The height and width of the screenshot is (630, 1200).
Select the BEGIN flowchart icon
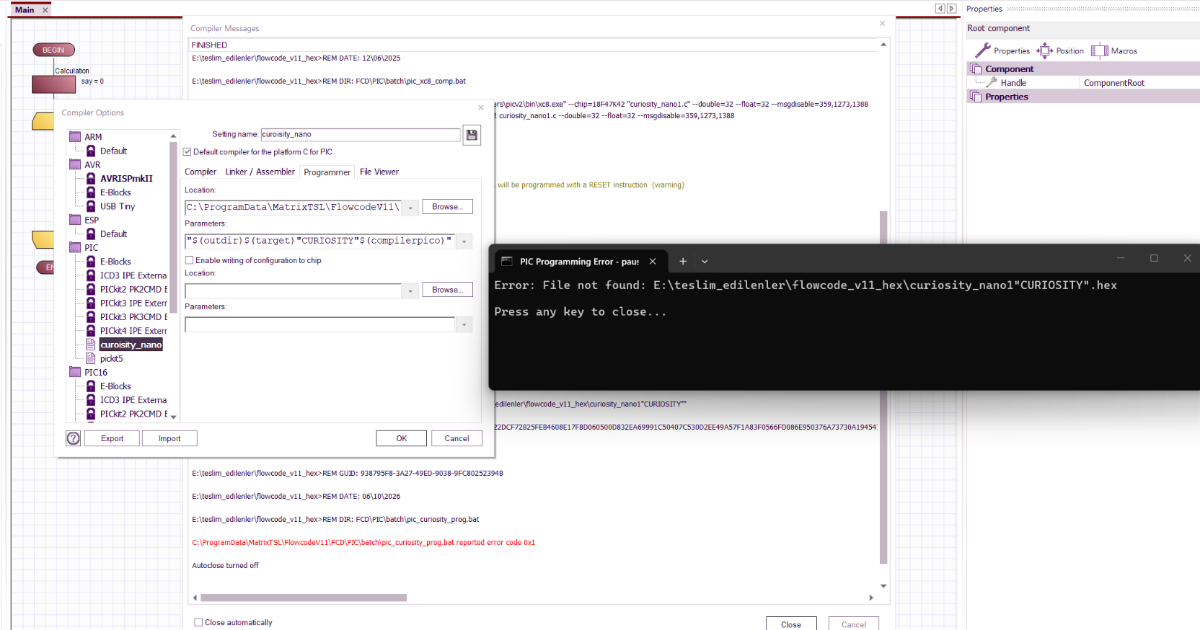[x=53, y=49]
